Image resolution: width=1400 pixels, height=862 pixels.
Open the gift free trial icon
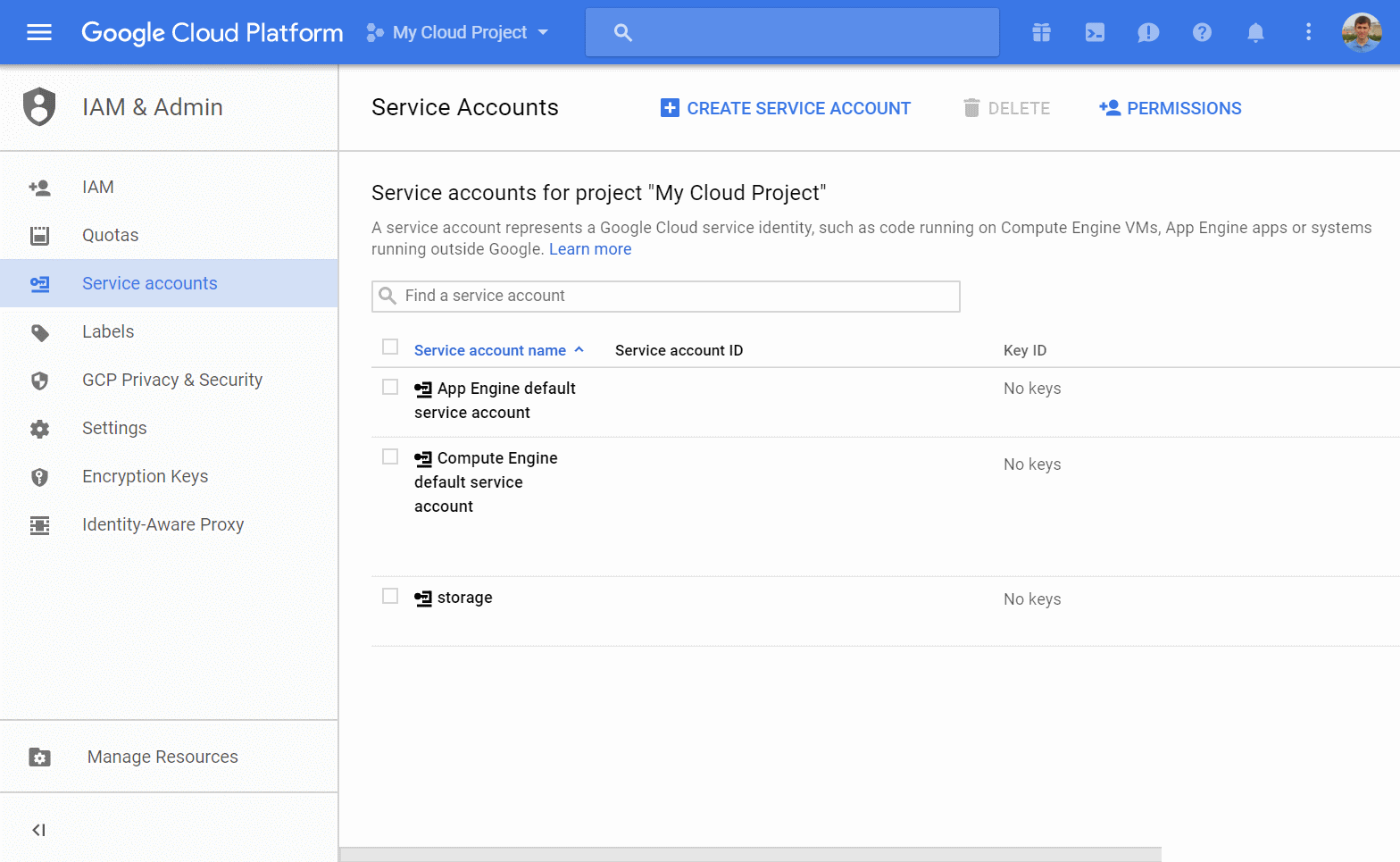point(1041,33)
